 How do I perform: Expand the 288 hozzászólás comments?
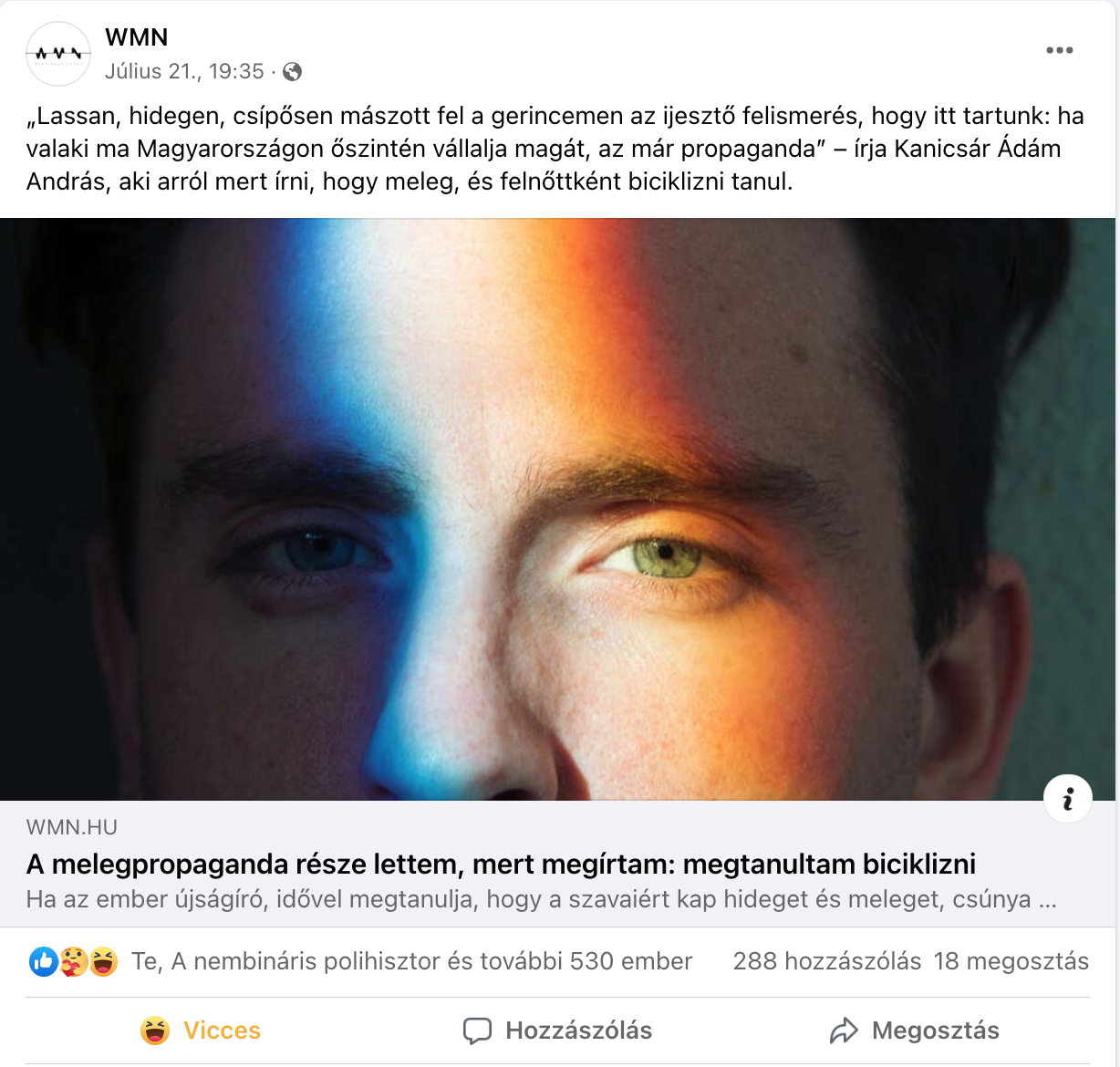tap(827, 961)
